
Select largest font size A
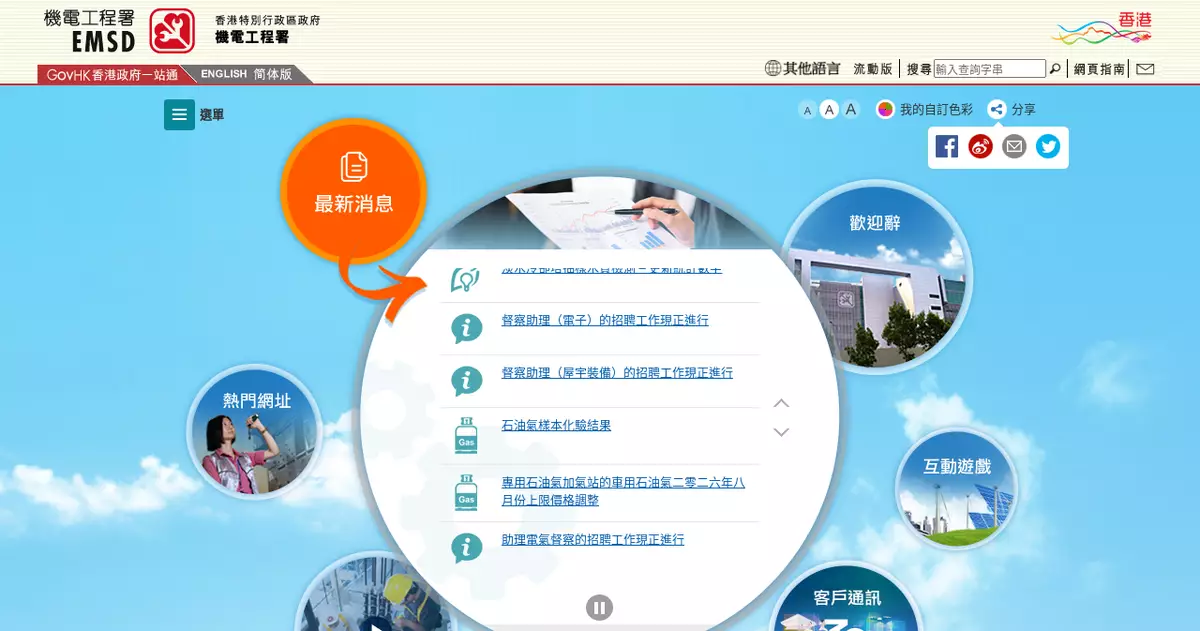[851, 110]
